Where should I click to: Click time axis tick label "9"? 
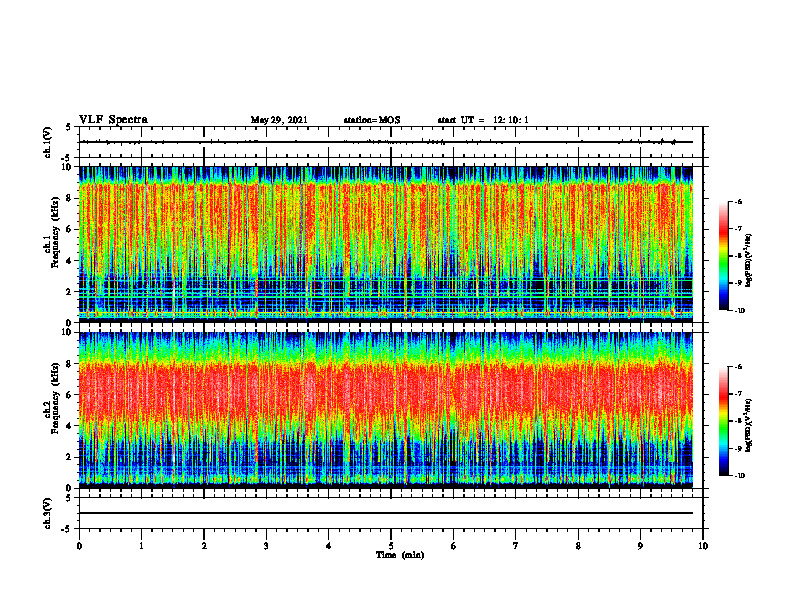coord(640,546)
